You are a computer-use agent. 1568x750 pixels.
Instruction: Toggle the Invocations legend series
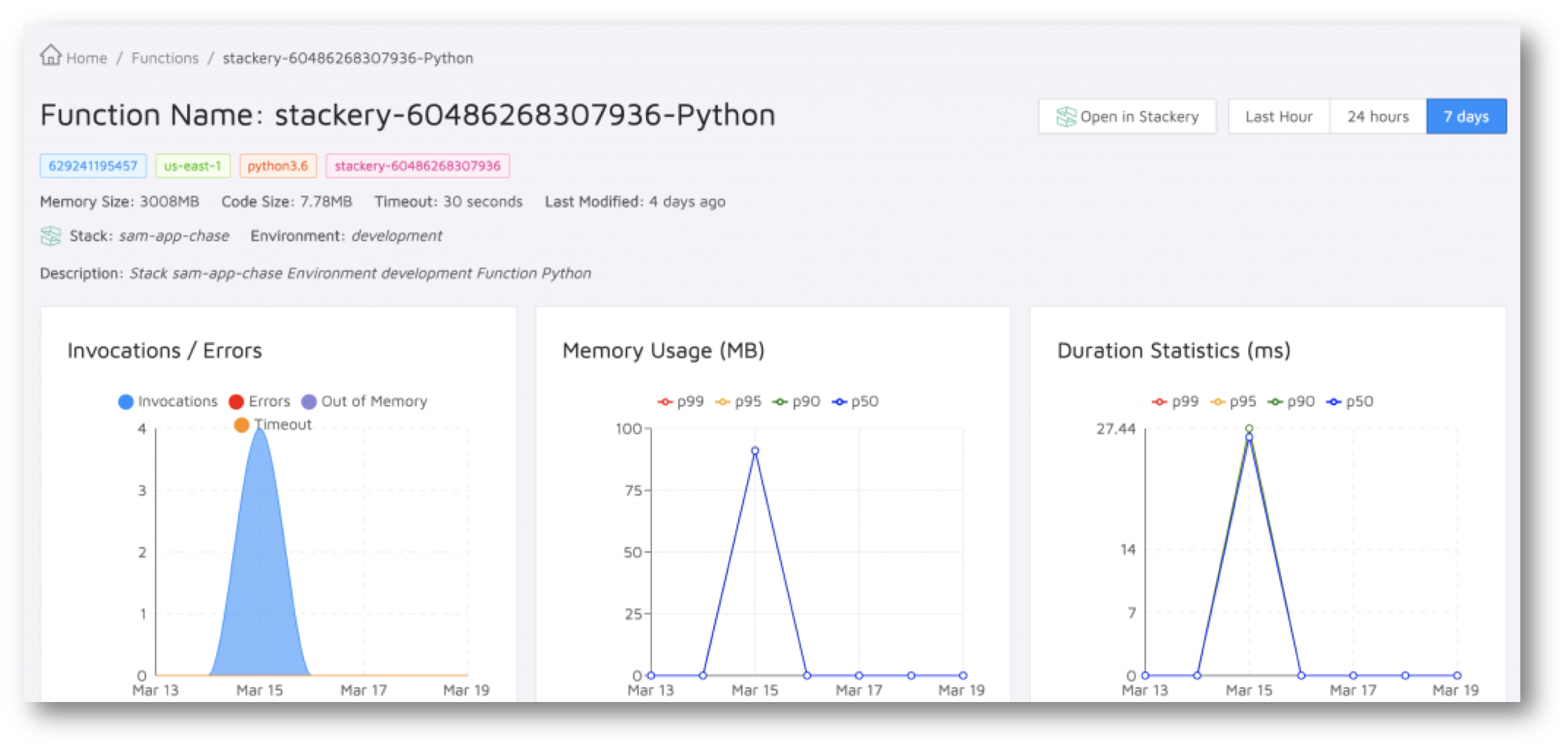pos(168,401)
